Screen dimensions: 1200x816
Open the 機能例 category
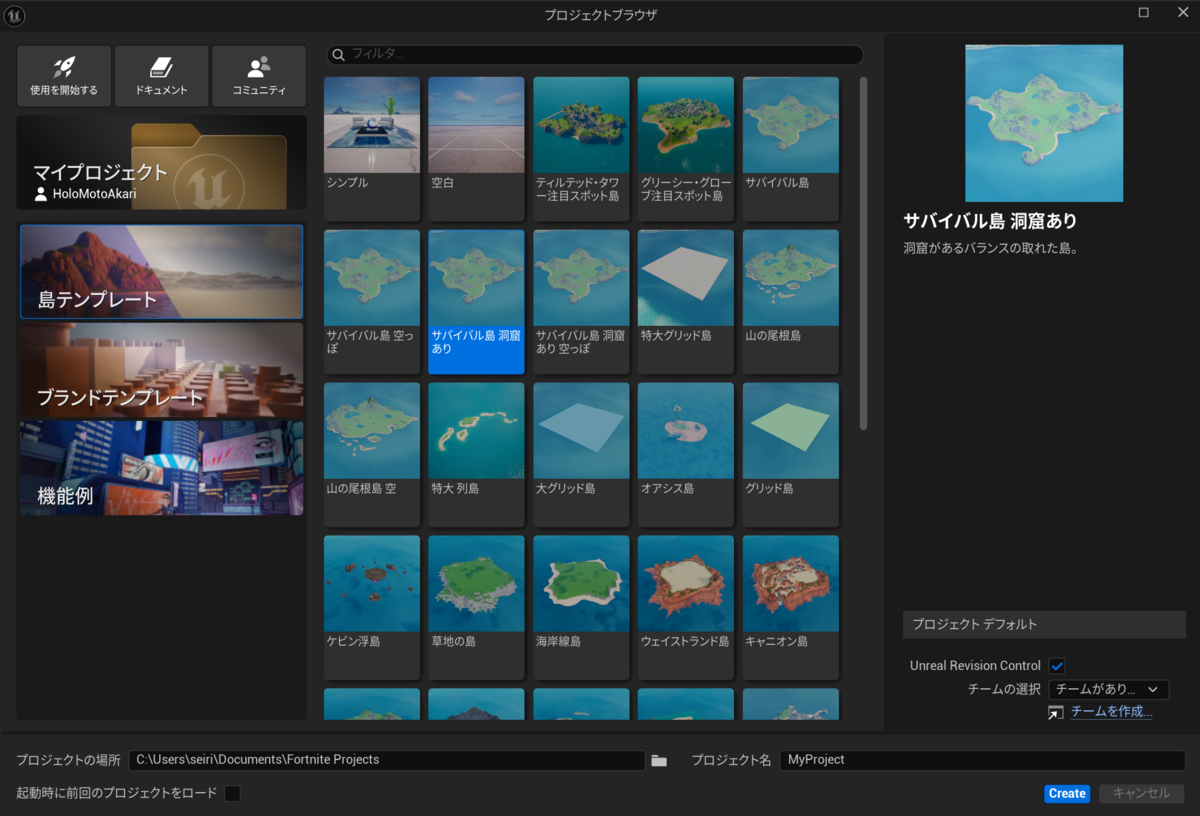point(161,468)
